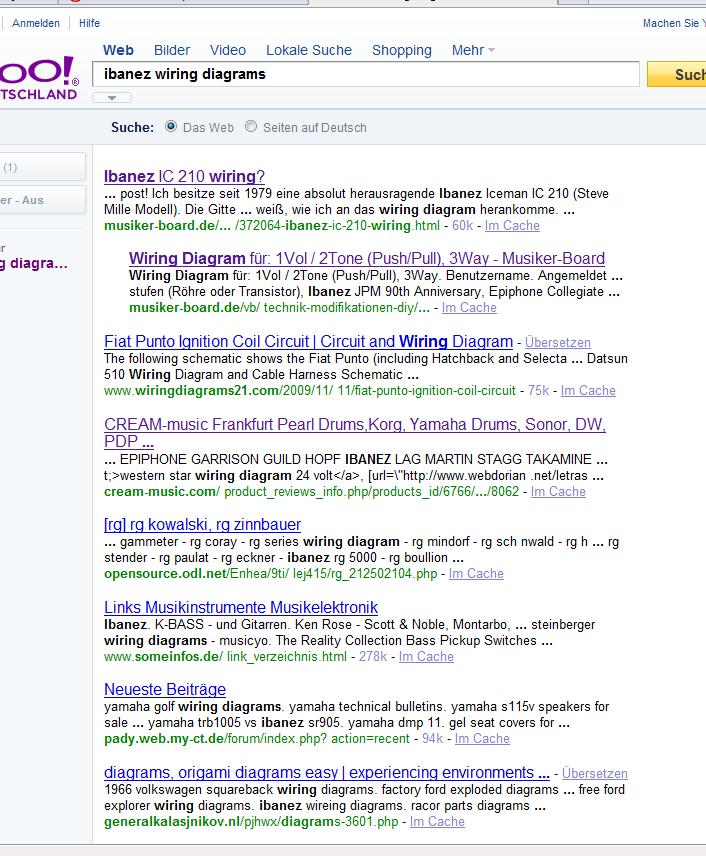Open Im Cache for opensource.odl.net result
This screenshot has width=706, height=856.
476,573
